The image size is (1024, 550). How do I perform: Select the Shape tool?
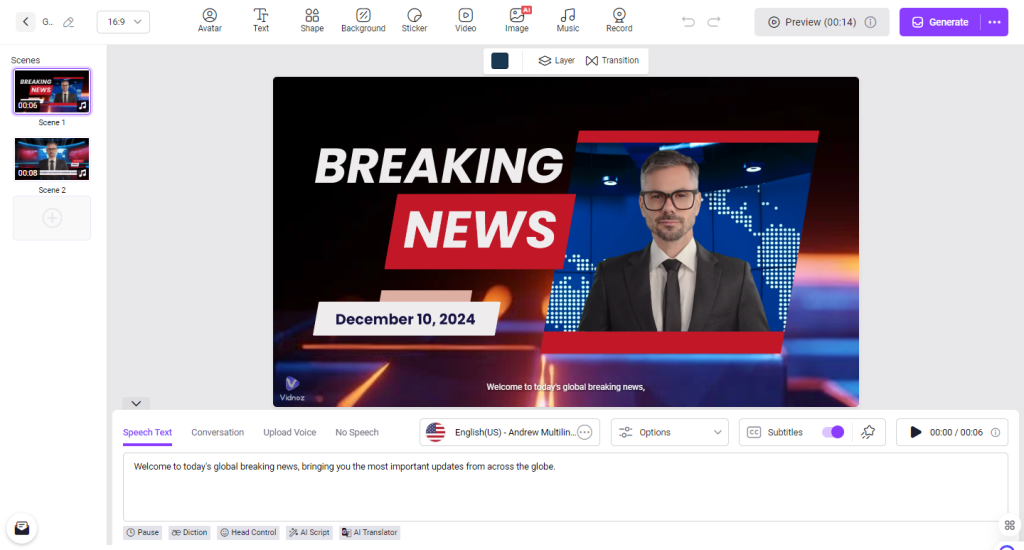(x=312, y=21)
